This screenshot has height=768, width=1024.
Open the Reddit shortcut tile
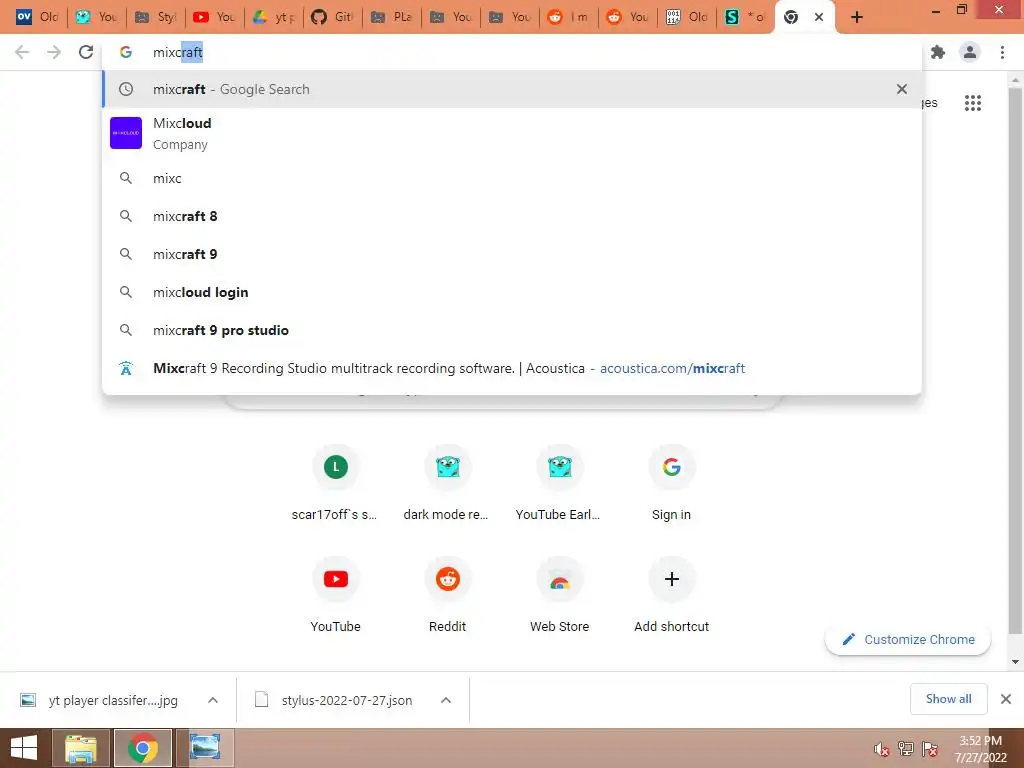447,595
